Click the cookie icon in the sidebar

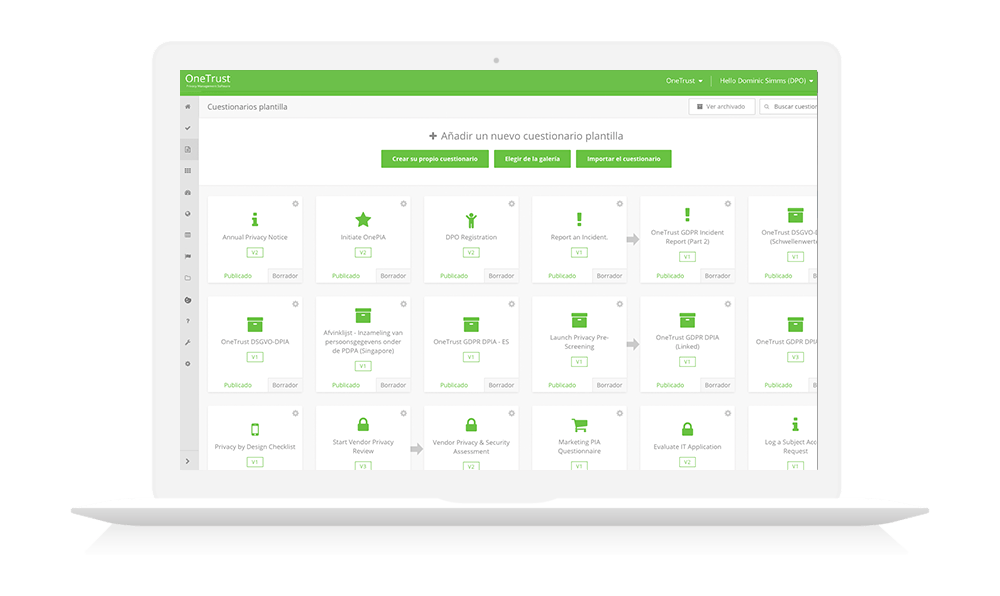[x=188, y=300]
